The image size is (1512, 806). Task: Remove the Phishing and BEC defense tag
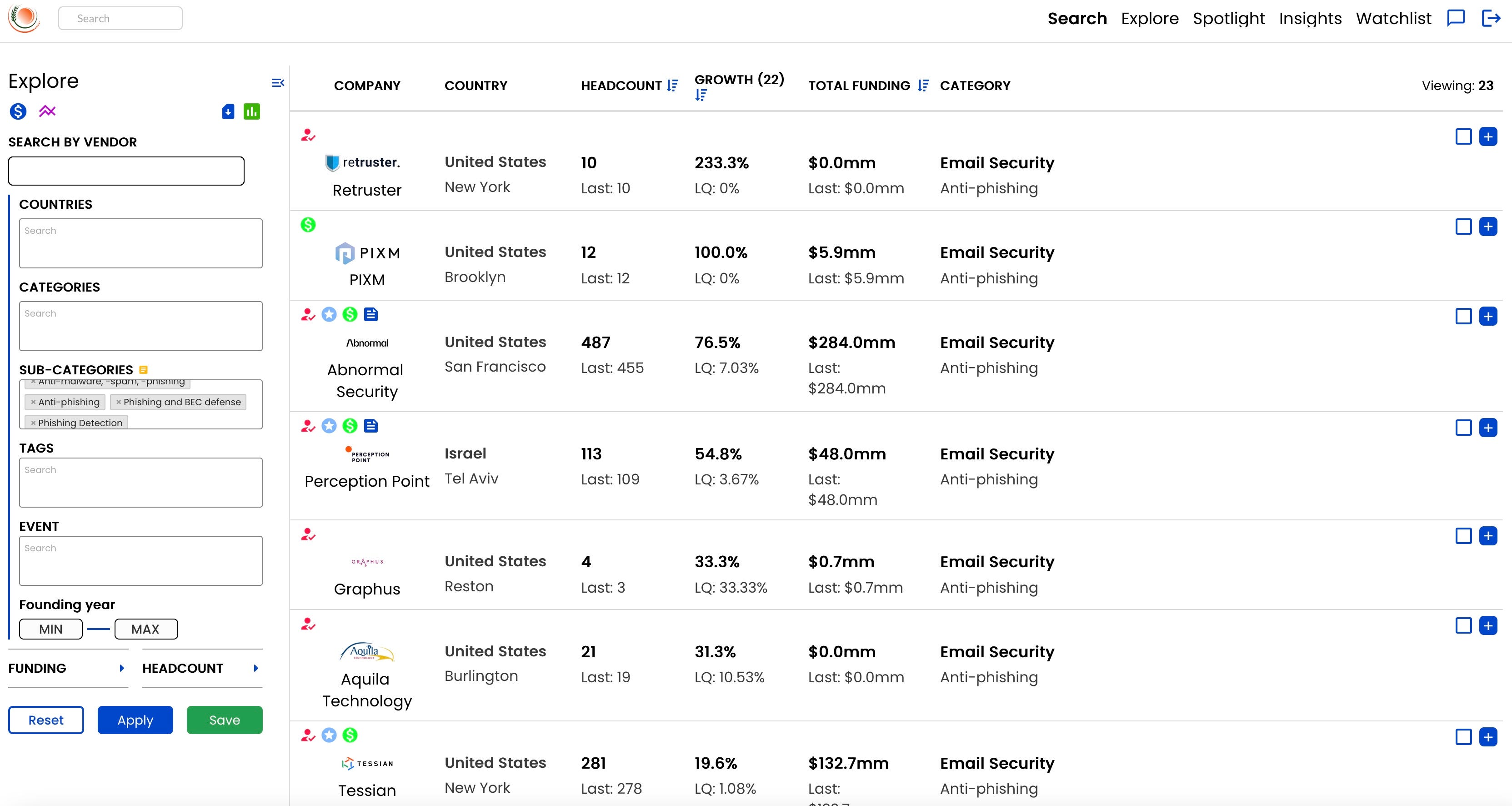tap(119, 402)
